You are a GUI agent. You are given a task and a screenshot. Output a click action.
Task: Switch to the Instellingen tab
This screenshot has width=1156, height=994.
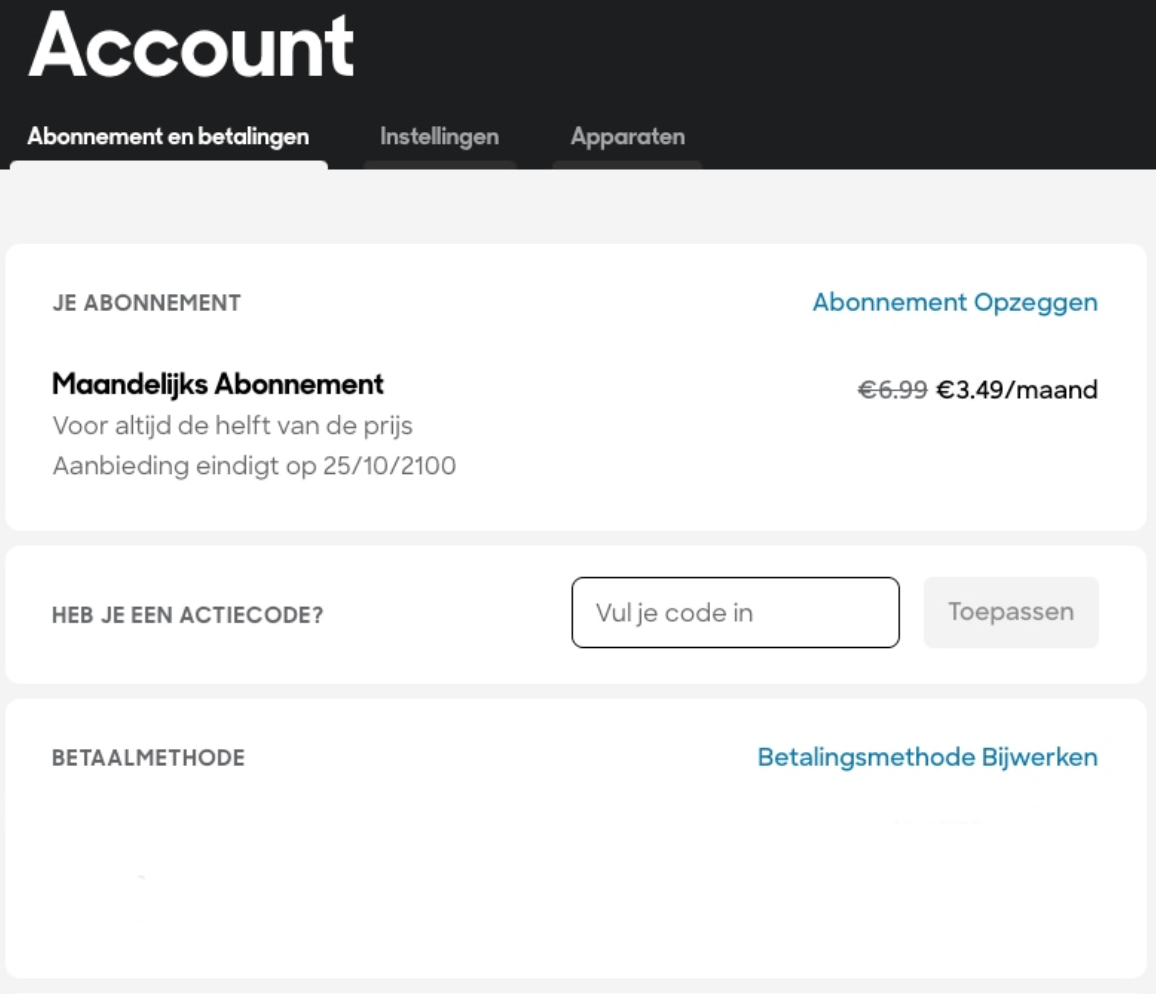[x=439, y=136]
